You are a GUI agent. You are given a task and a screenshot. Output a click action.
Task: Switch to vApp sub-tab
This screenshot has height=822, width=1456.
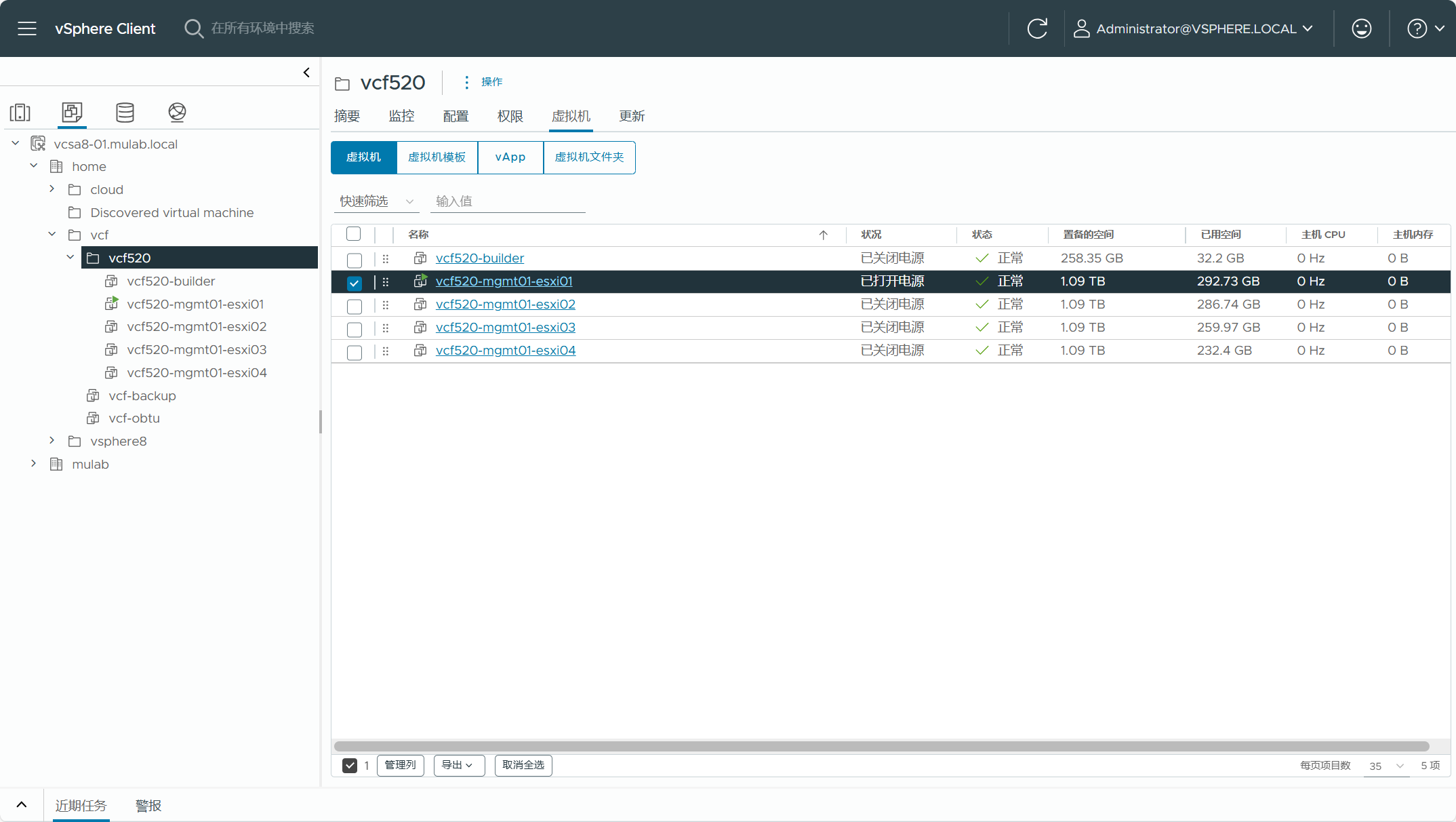click(x=510, y=157)
